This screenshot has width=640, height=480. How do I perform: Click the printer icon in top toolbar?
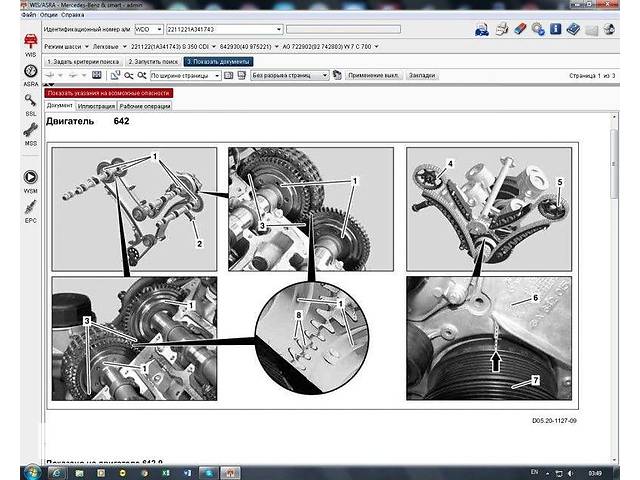pyautogui.click(x=502, y=30)
